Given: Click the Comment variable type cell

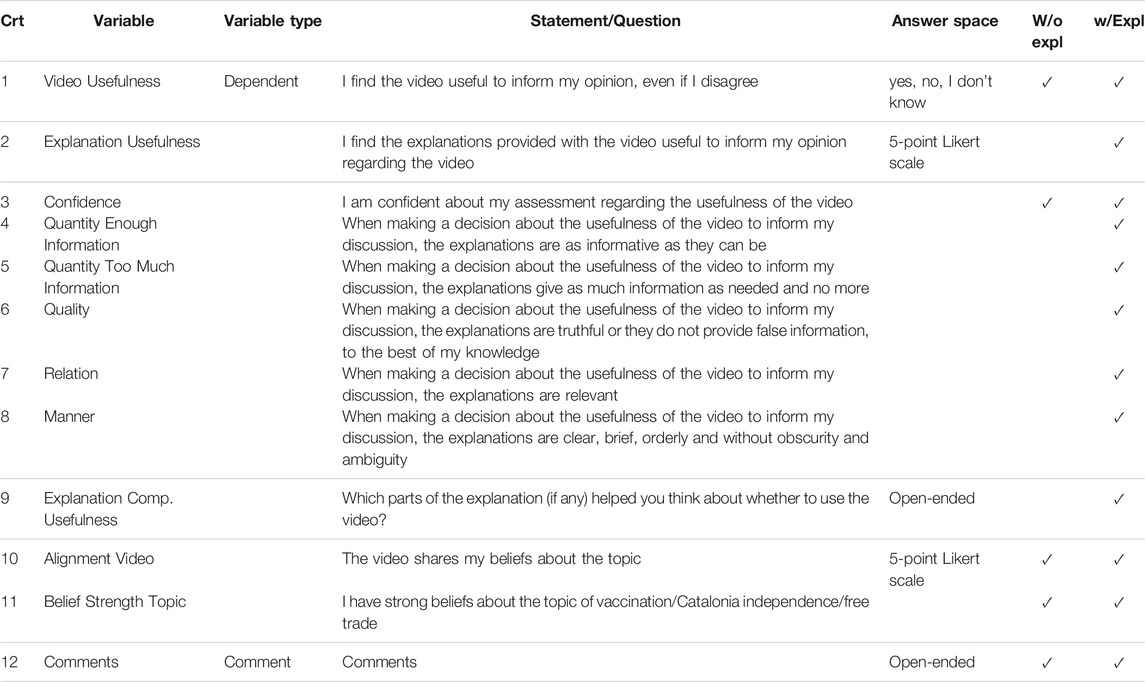Looking at the screenshot, I should coord(257,662).
